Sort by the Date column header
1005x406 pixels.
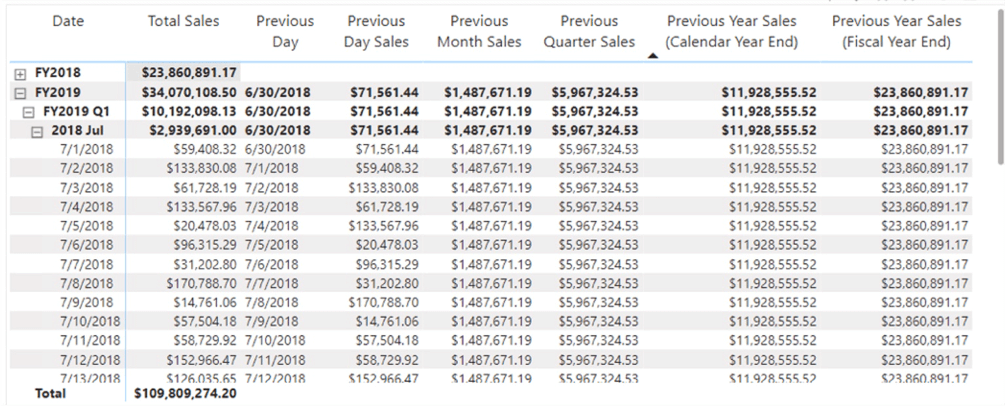[x=68, y=21]
